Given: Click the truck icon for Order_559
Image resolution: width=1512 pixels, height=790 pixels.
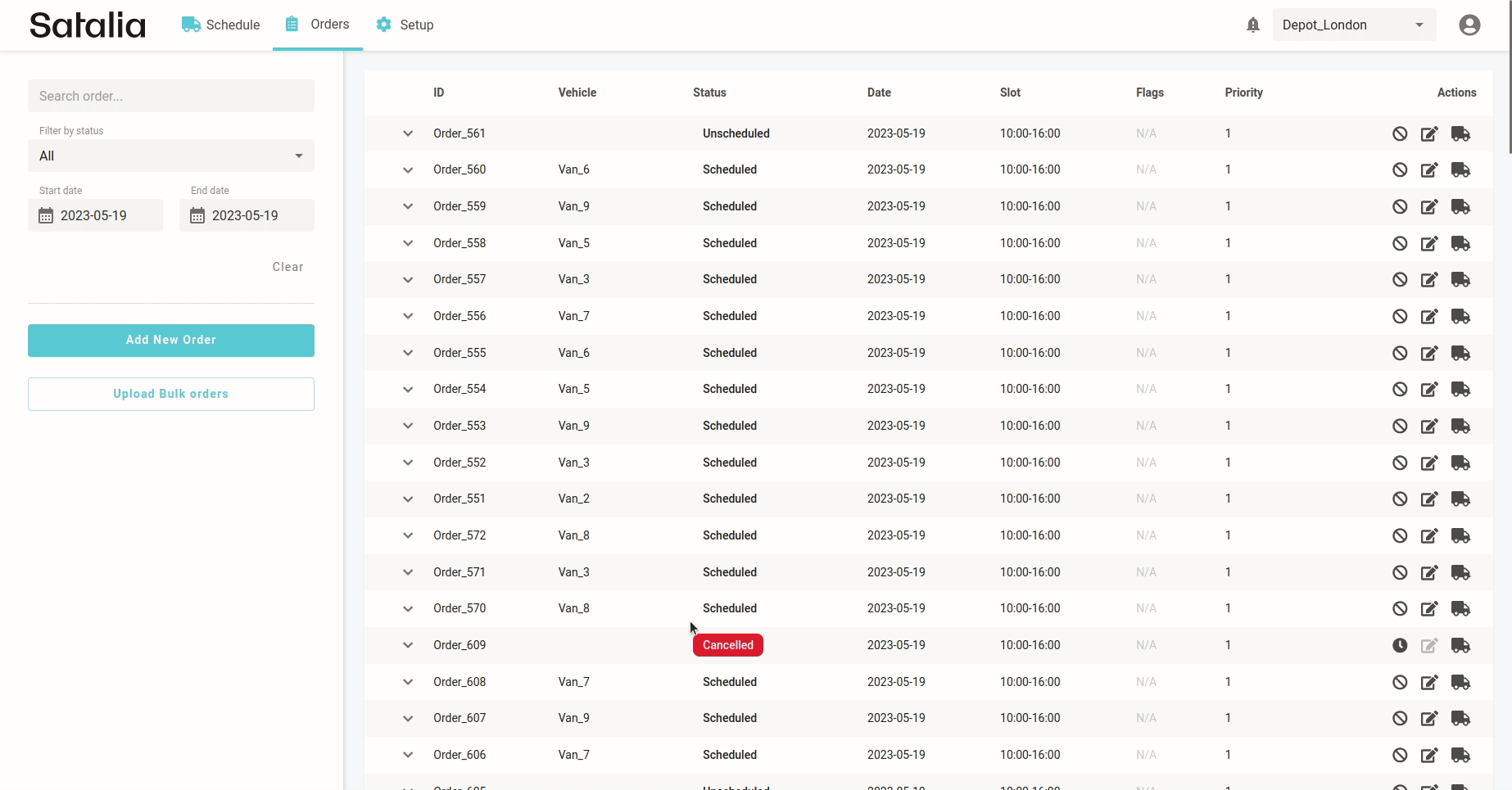Looking at the screenshot, I should [x=1460, y=207].
